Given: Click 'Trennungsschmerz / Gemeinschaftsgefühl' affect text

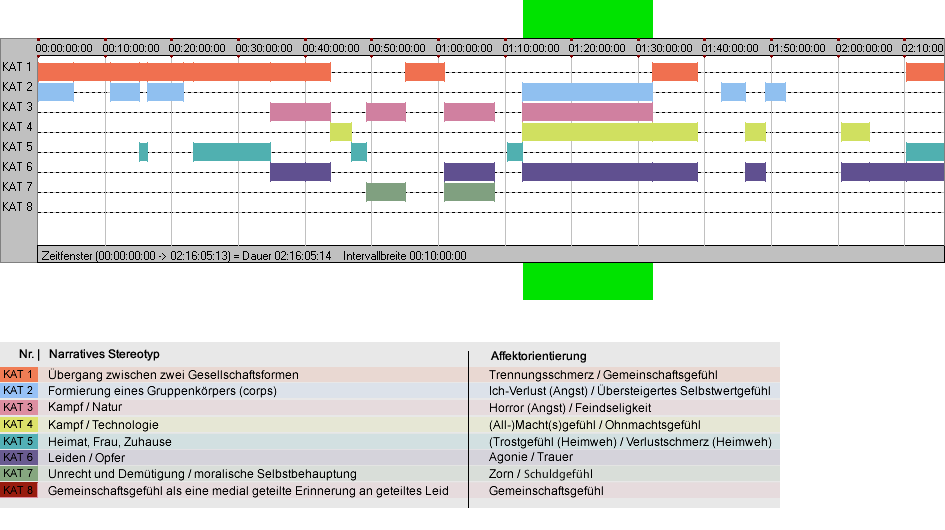Looking at the screenshot, I should 603,374.
